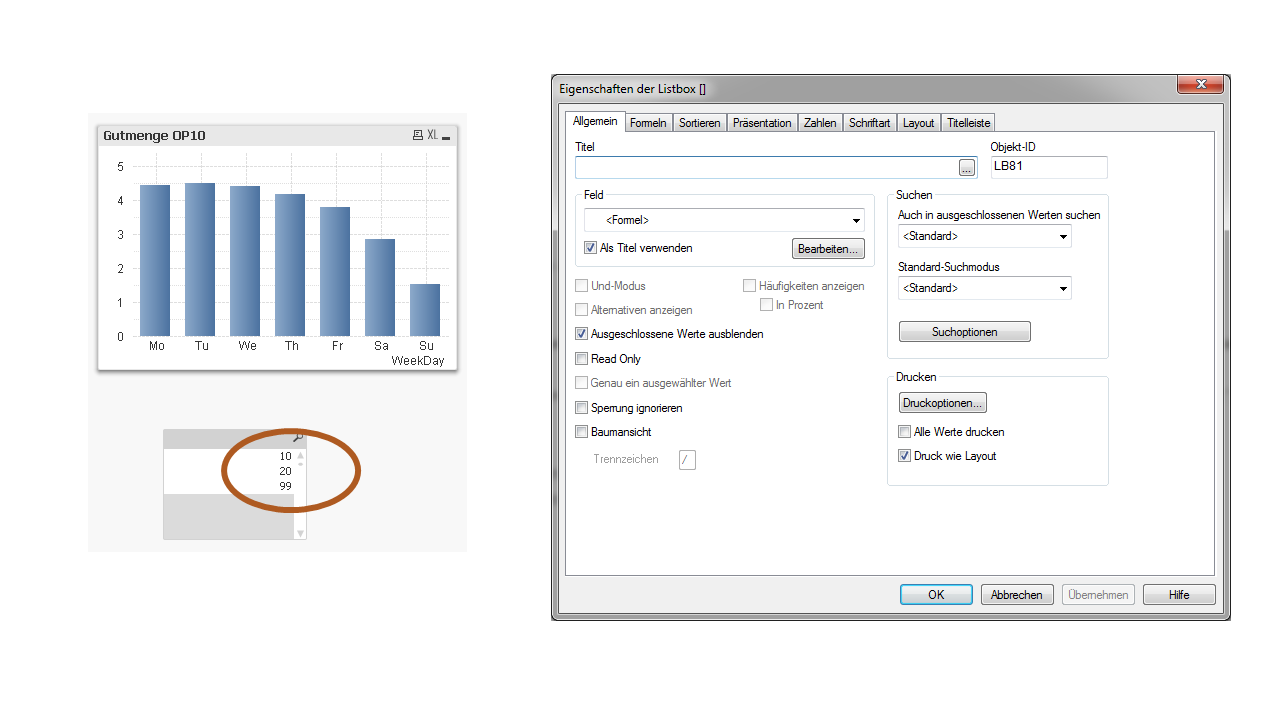Uncheck Druck wie Layout
1280x720 pixels.
coord(905,456)
